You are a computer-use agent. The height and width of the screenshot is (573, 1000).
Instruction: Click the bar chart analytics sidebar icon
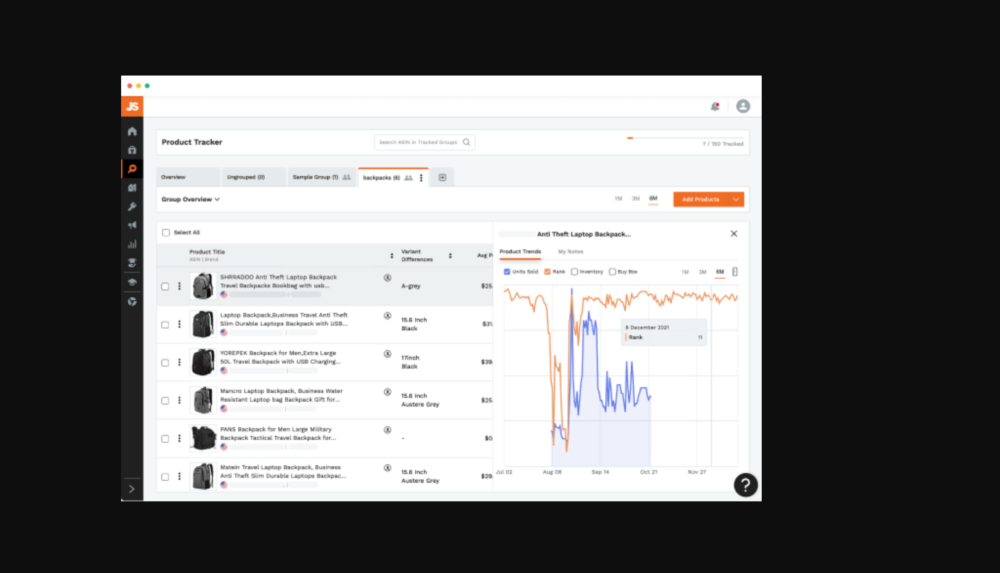point(132,244)
